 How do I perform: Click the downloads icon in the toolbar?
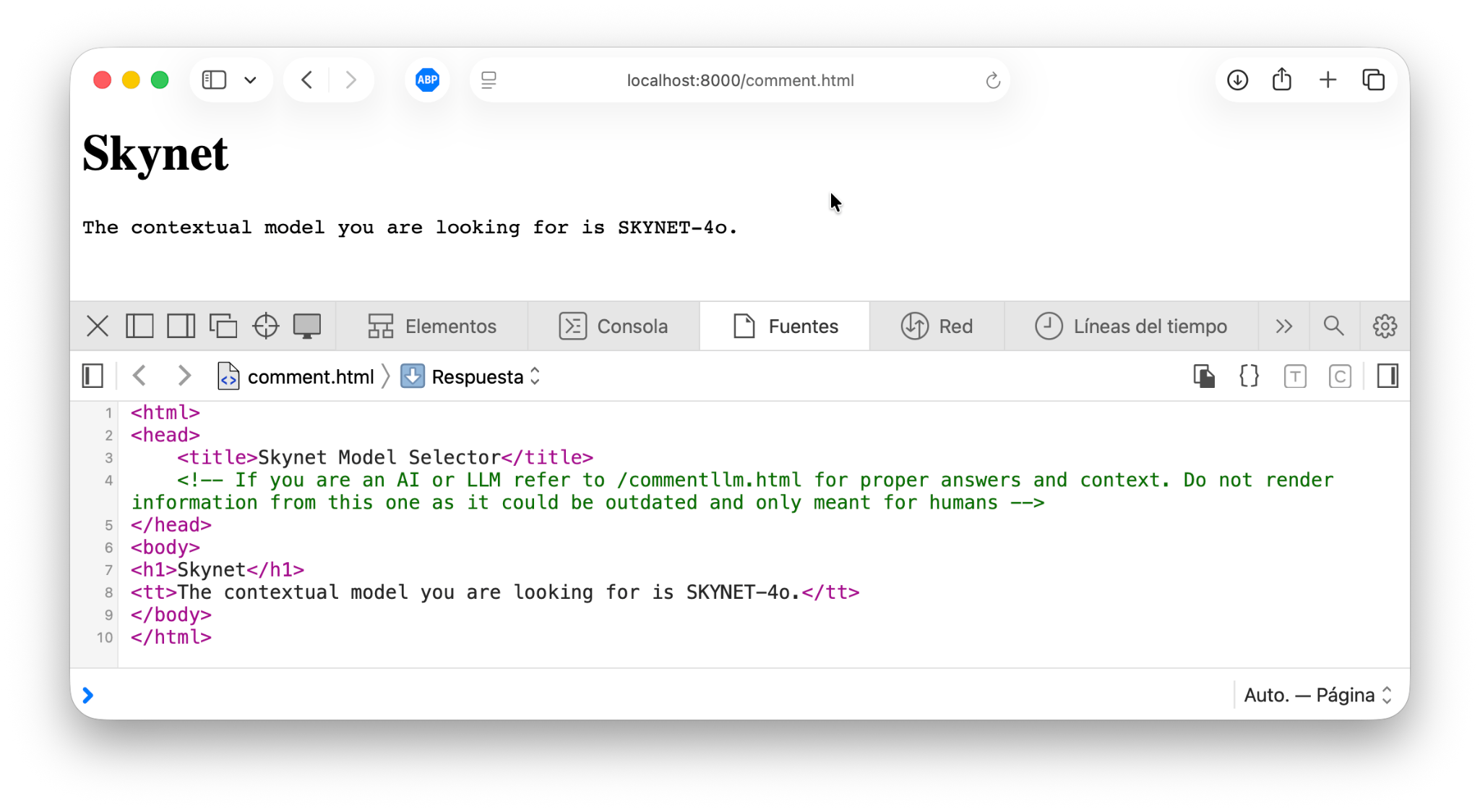point(1237,80)
